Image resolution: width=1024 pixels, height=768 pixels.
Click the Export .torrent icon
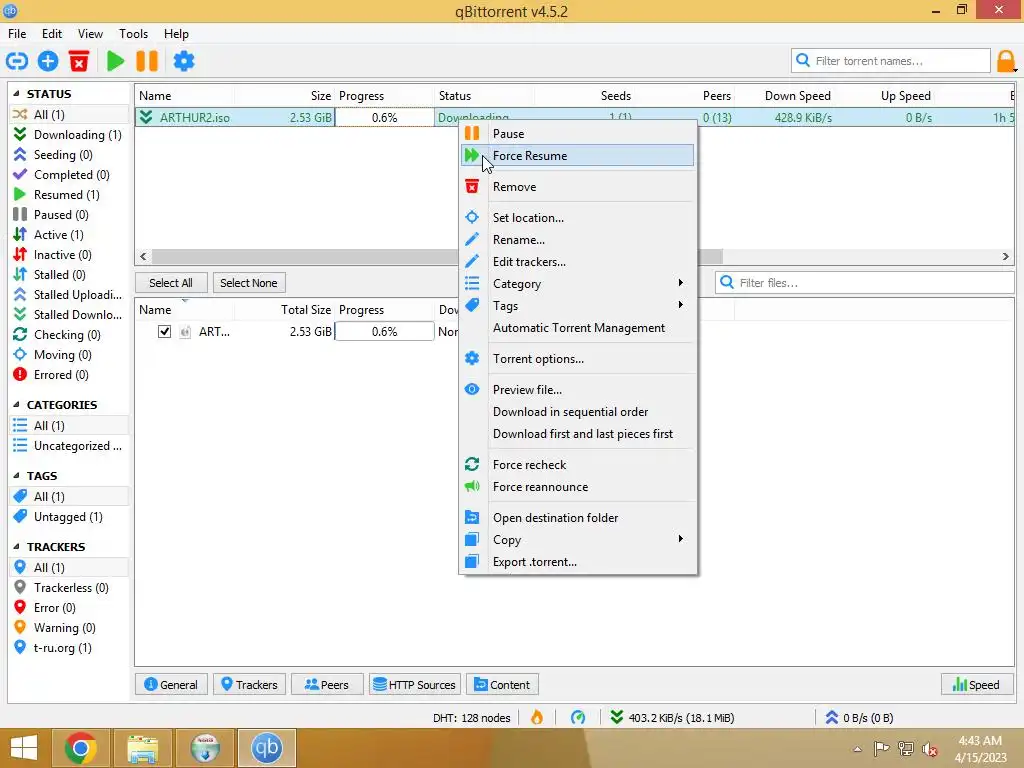(x=472, y=562)
